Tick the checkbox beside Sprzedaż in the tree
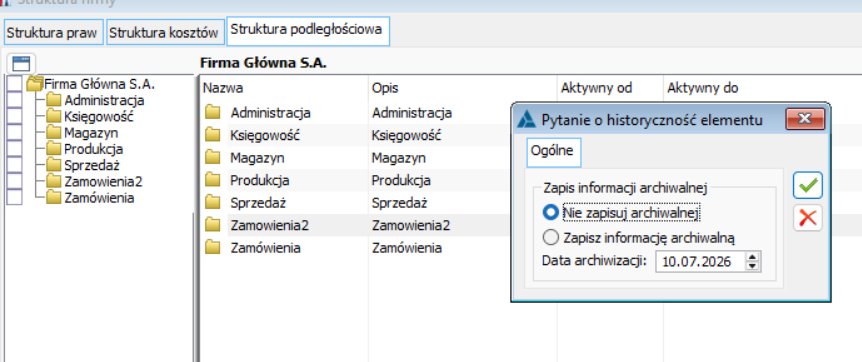This screenshot has height=362, width=862. [15, 164]
